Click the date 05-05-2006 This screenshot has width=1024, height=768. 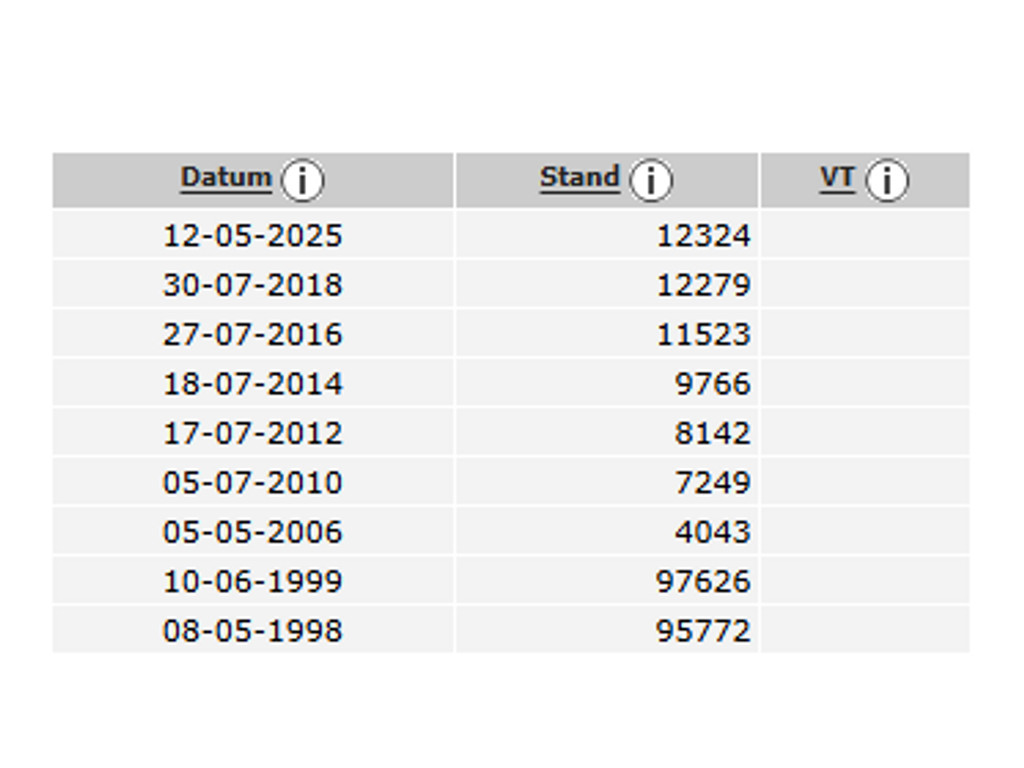[x=253, y=532]
